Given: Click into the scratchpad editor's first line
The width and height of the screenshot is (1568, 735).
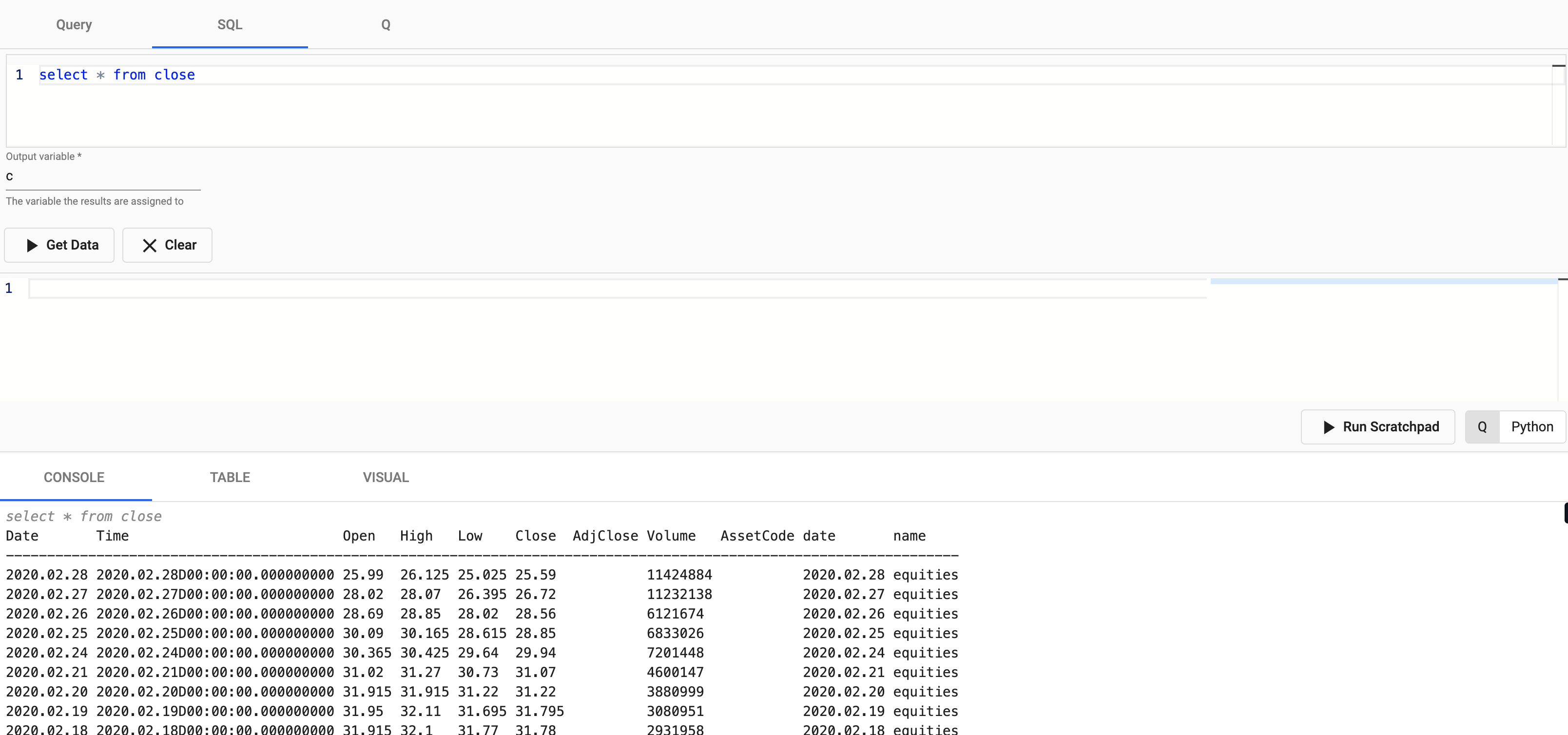Looking at the screenshot, I should click(617, 289).
